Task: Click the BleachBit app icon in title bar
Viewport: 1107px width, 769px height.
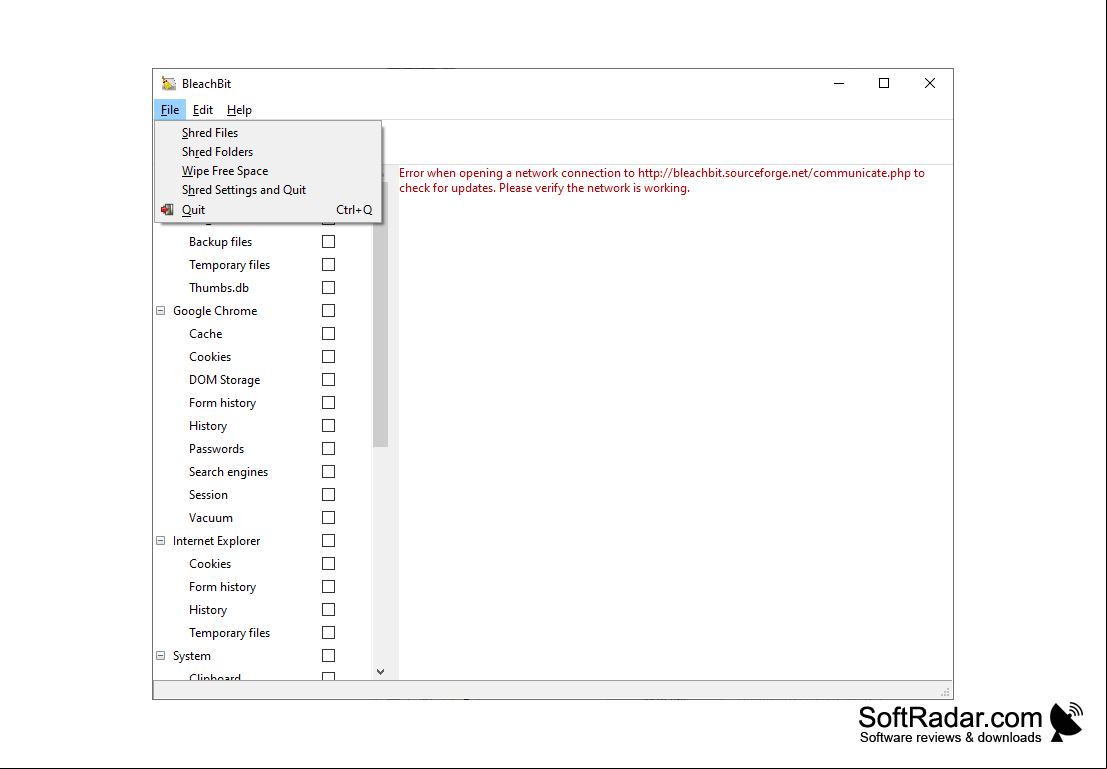Action: point(169,83)
